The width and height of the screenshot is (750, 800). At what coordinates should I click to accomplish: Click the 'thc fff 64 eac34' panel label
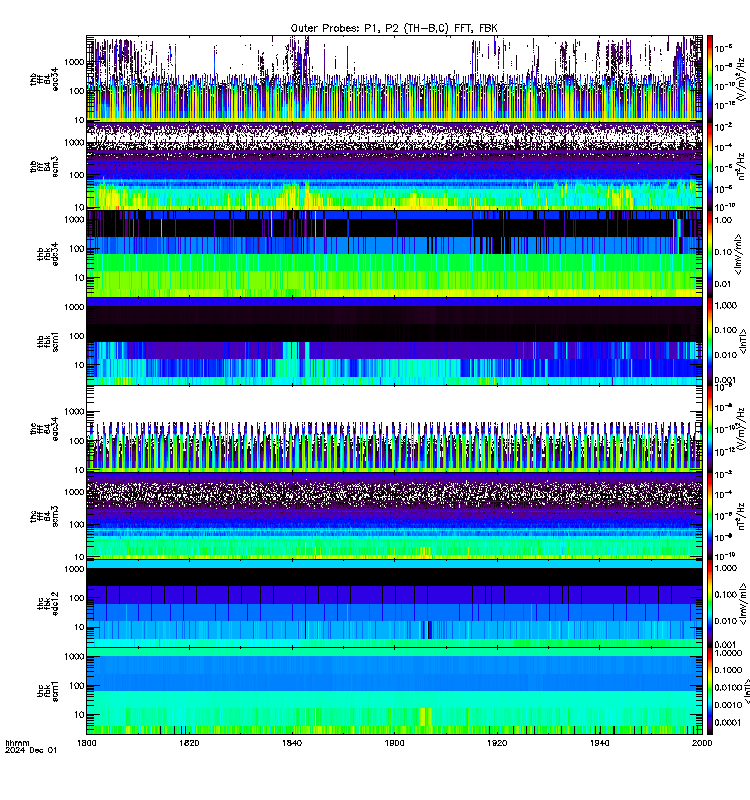[x=44, y=429]
